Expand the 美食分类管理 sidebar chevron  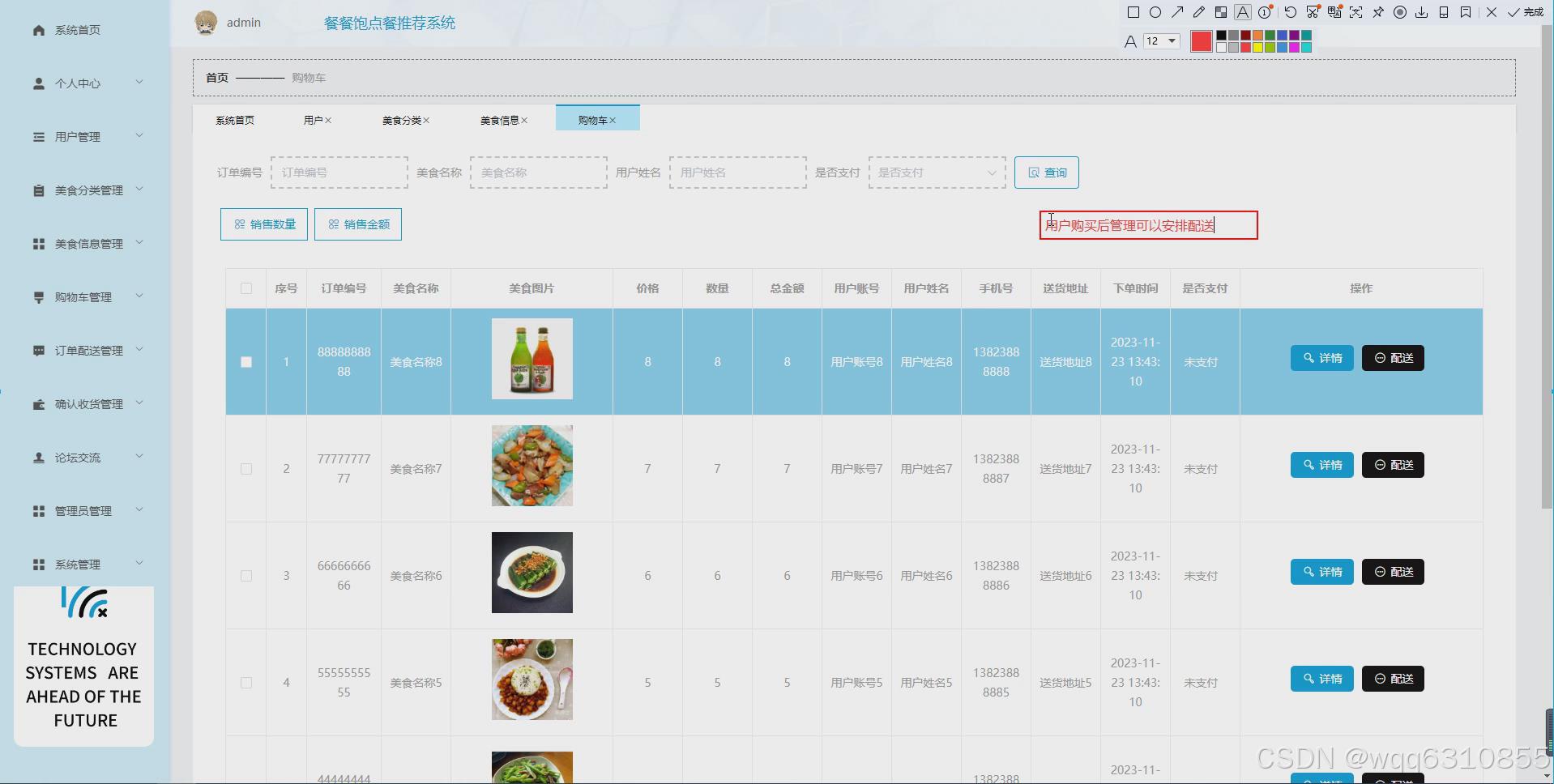click(139, 190)
